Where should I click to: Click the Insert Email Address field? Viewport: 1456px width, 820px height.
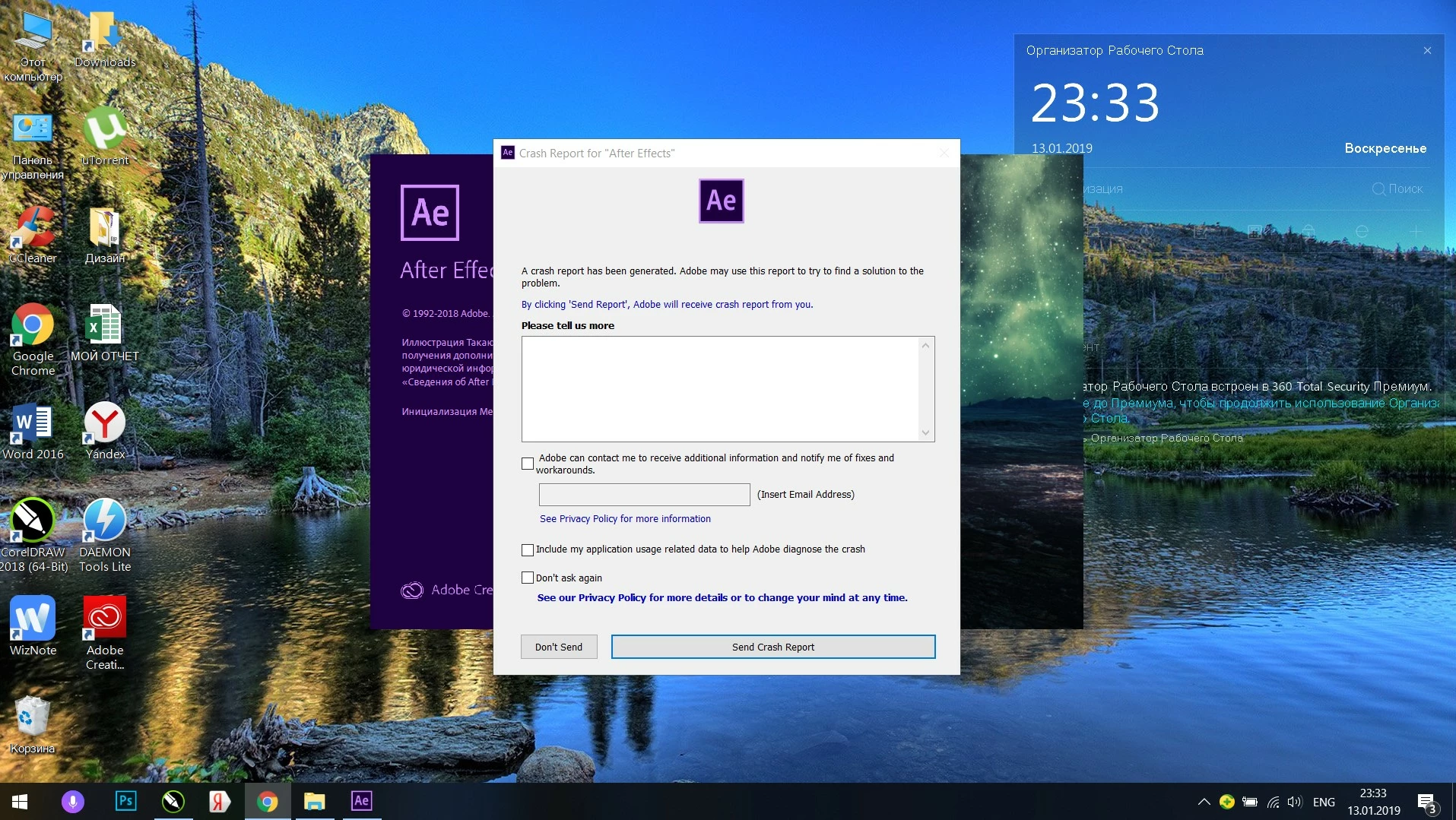click(644, 495)
